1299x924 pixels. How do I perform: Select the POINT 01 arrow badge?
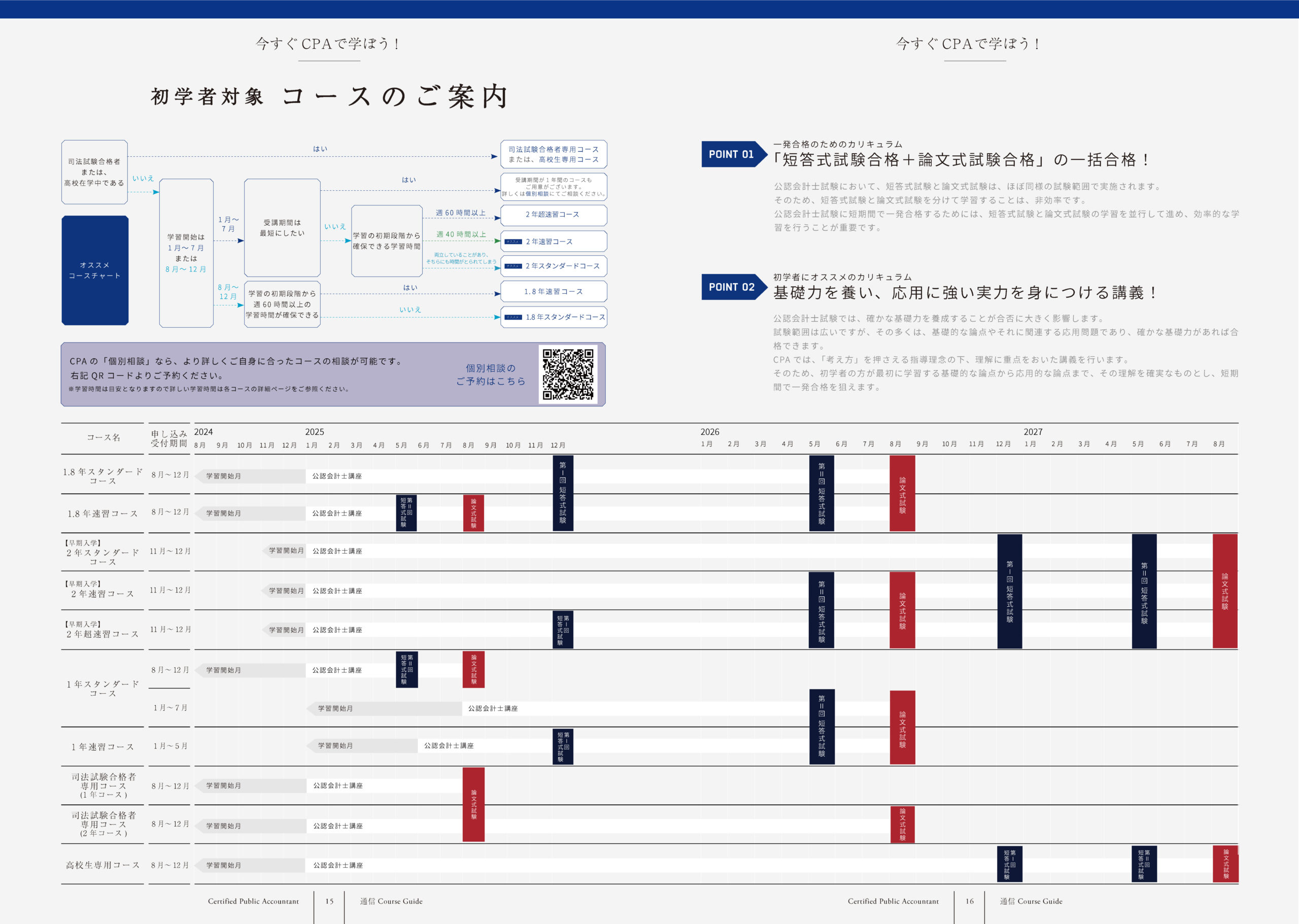pos(734,154)
